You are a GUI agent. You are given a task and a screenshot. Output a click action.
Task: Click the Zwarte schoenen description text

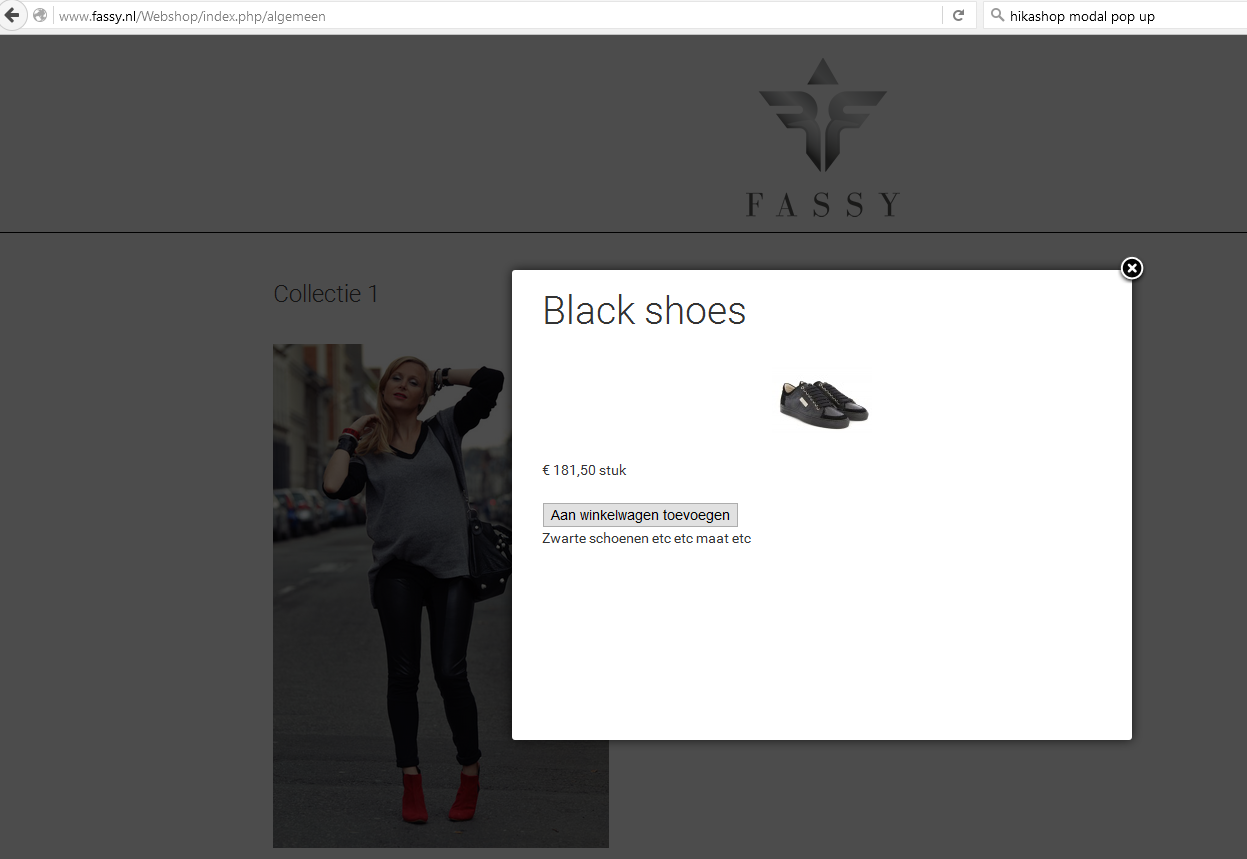click(647, 539)
